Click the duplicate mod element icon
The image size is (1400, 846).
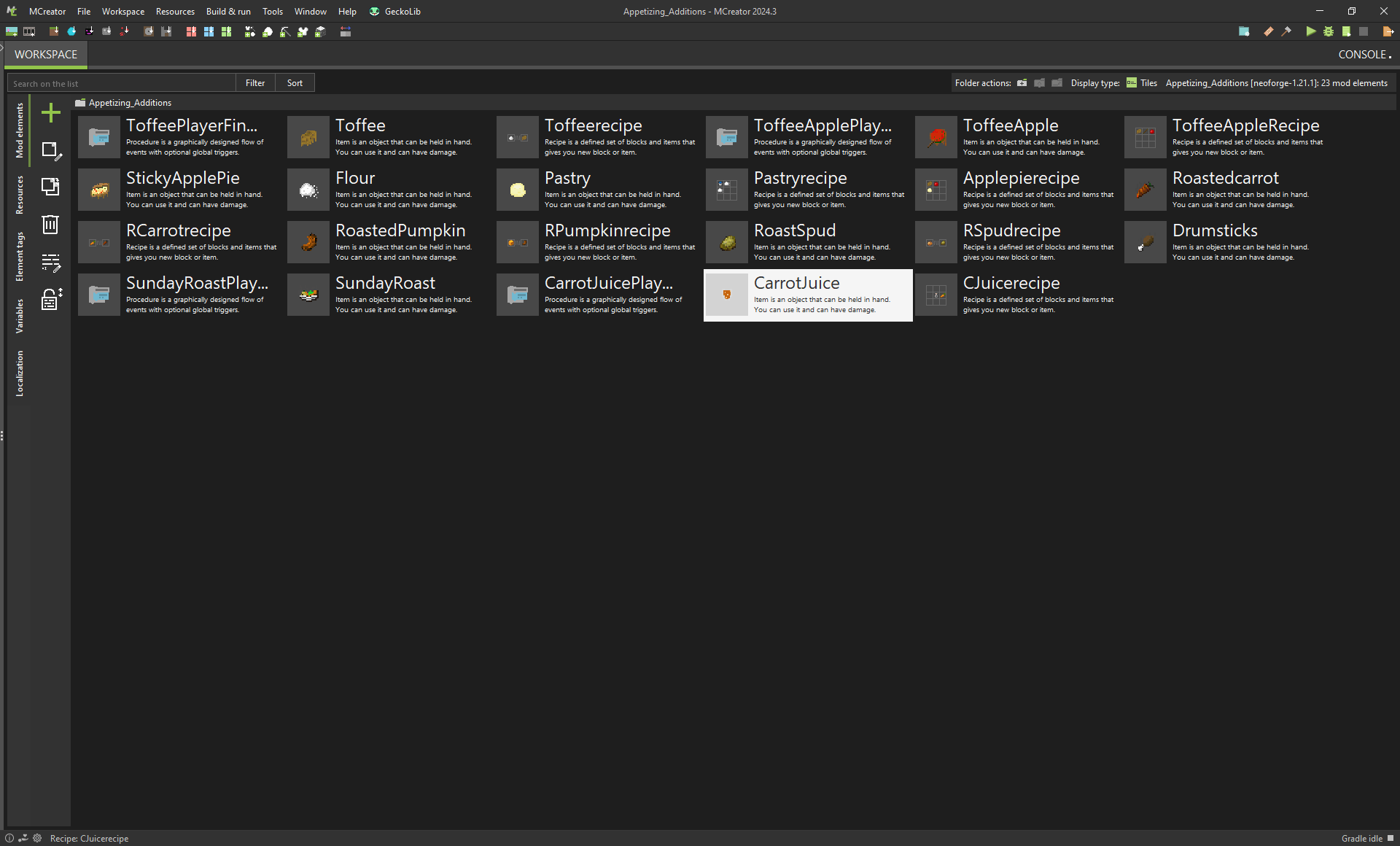(x=50, y=187)
